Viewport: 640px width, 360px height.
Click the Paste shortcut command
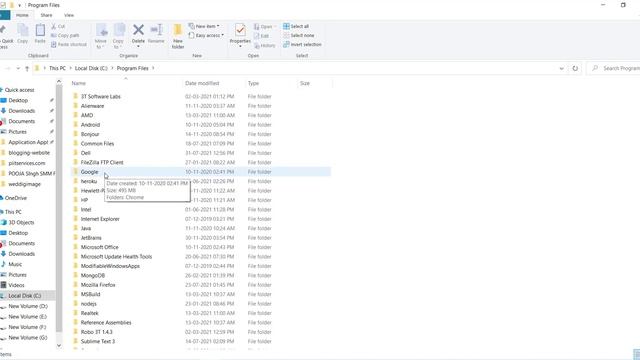pos(69,44)
